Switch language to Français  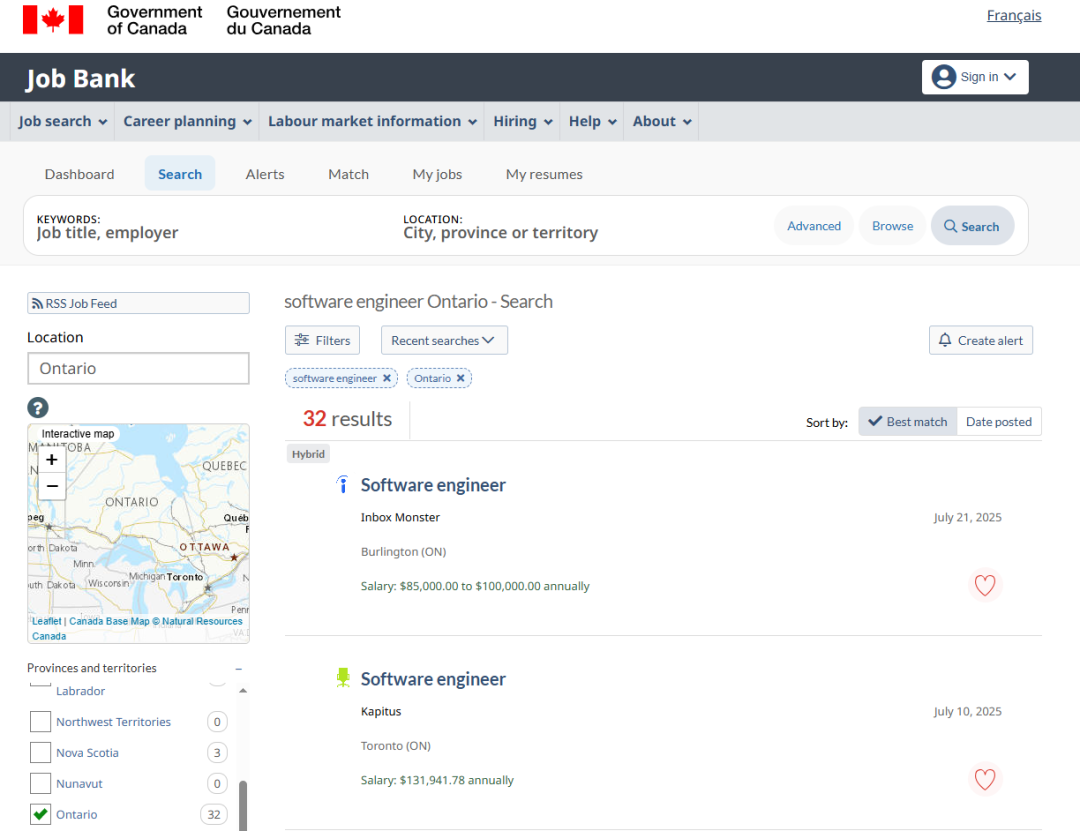click(x=1014, y=15)
